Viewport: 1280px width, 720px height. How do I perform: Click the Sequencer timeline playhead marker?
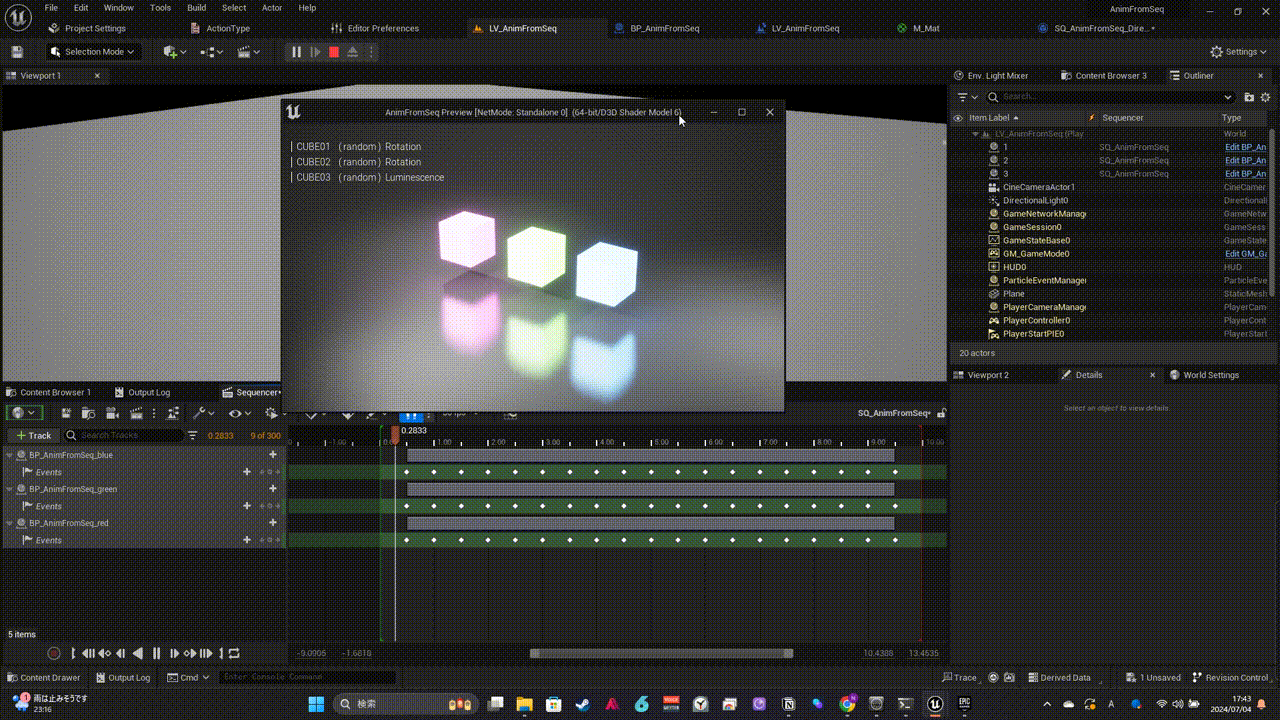tap(395, 433)
